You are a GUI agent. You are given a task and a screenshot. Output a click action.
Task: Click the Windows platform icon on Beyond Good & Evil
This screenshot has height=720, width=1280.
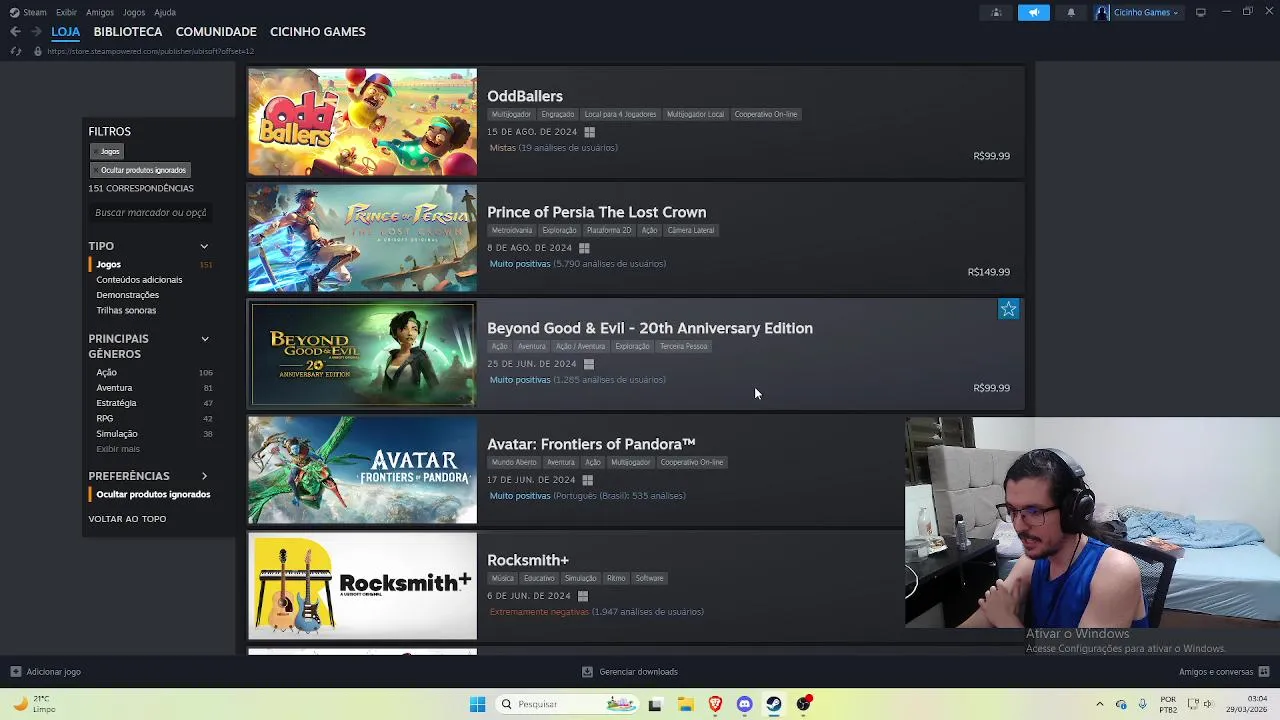(x=588, y=364)
